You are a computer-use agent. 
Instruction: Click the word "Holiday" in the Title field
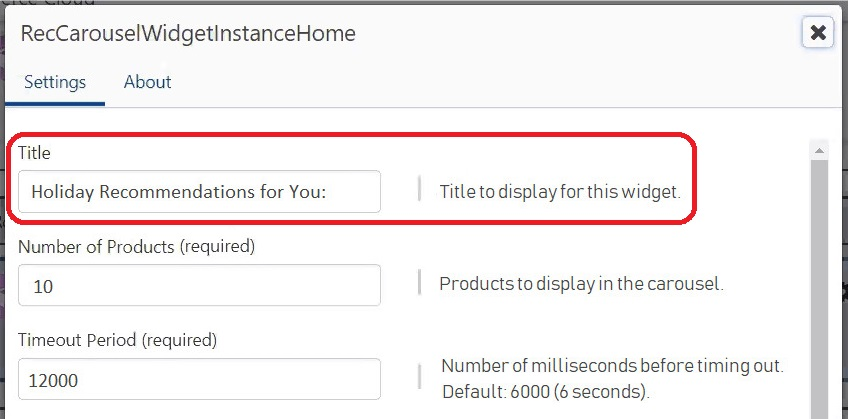coord(62,191)
